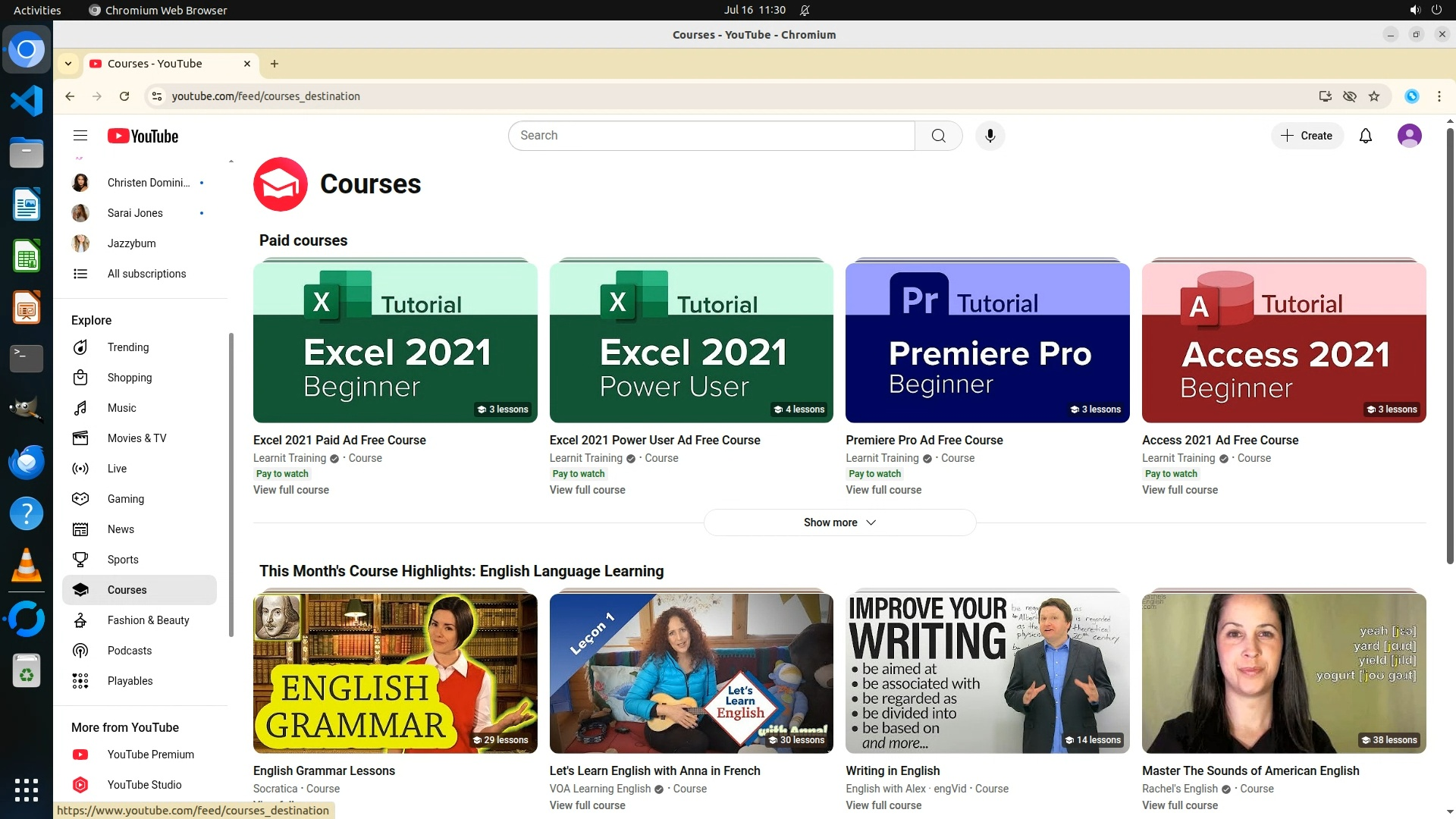Click the YouTube home logo
Image resolution: width=1456 pixels, height=819 pixels.
click(x=143, y=136)
